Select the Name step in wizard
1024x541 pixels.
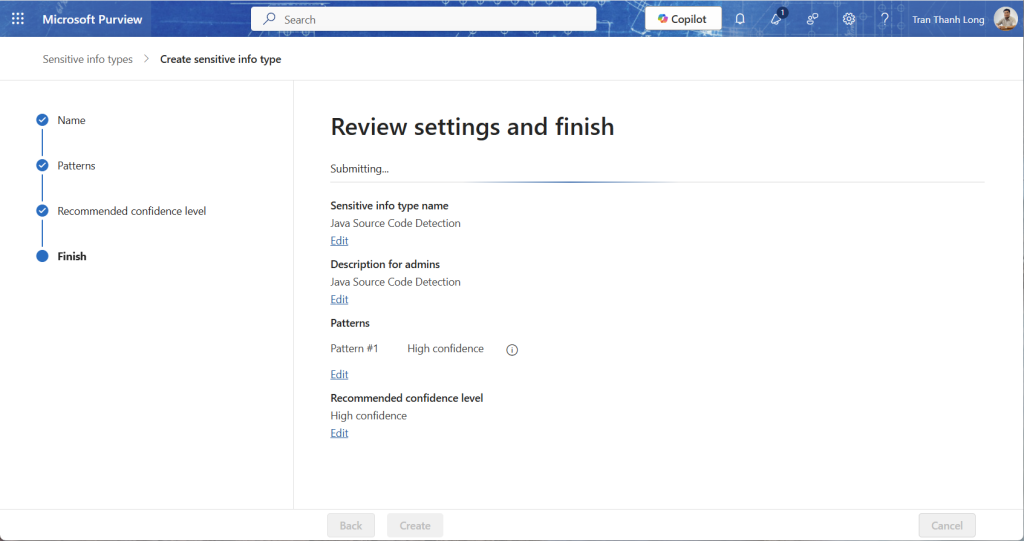[71, 120]
